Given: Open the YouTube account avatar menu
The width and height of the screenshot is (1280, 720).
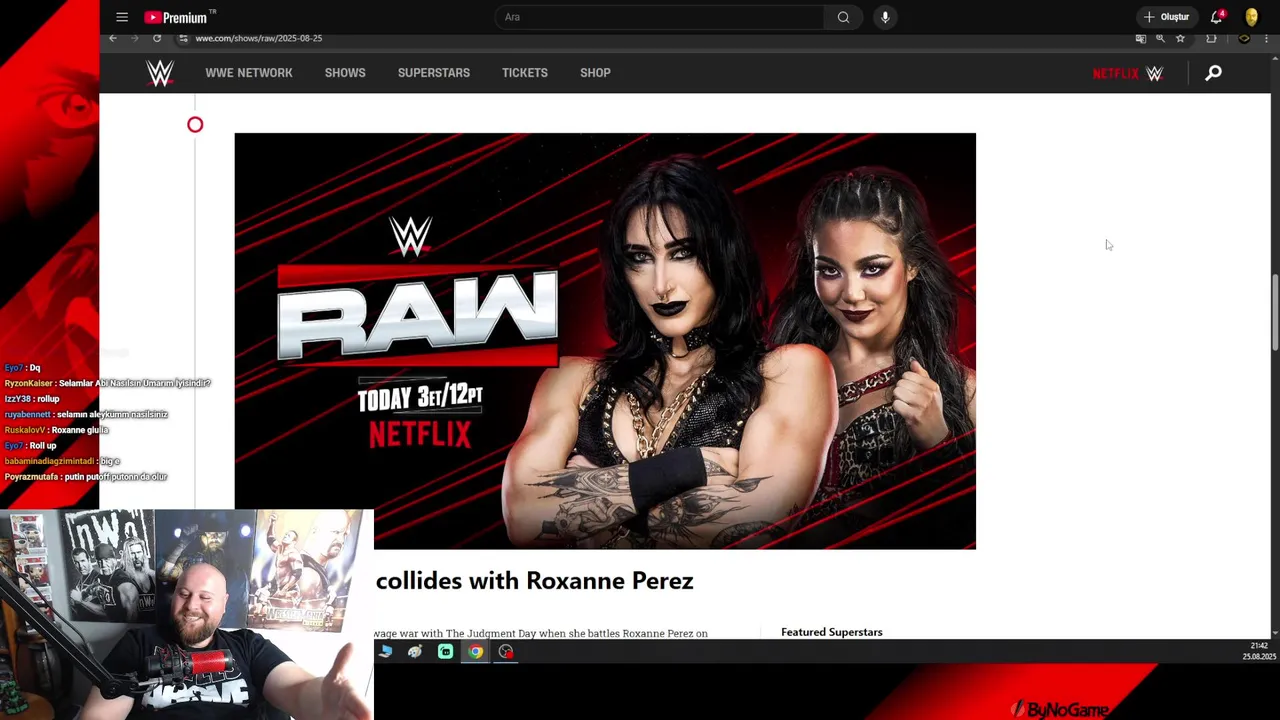Looking at the screenshot, I should [x=1251, y=17].
